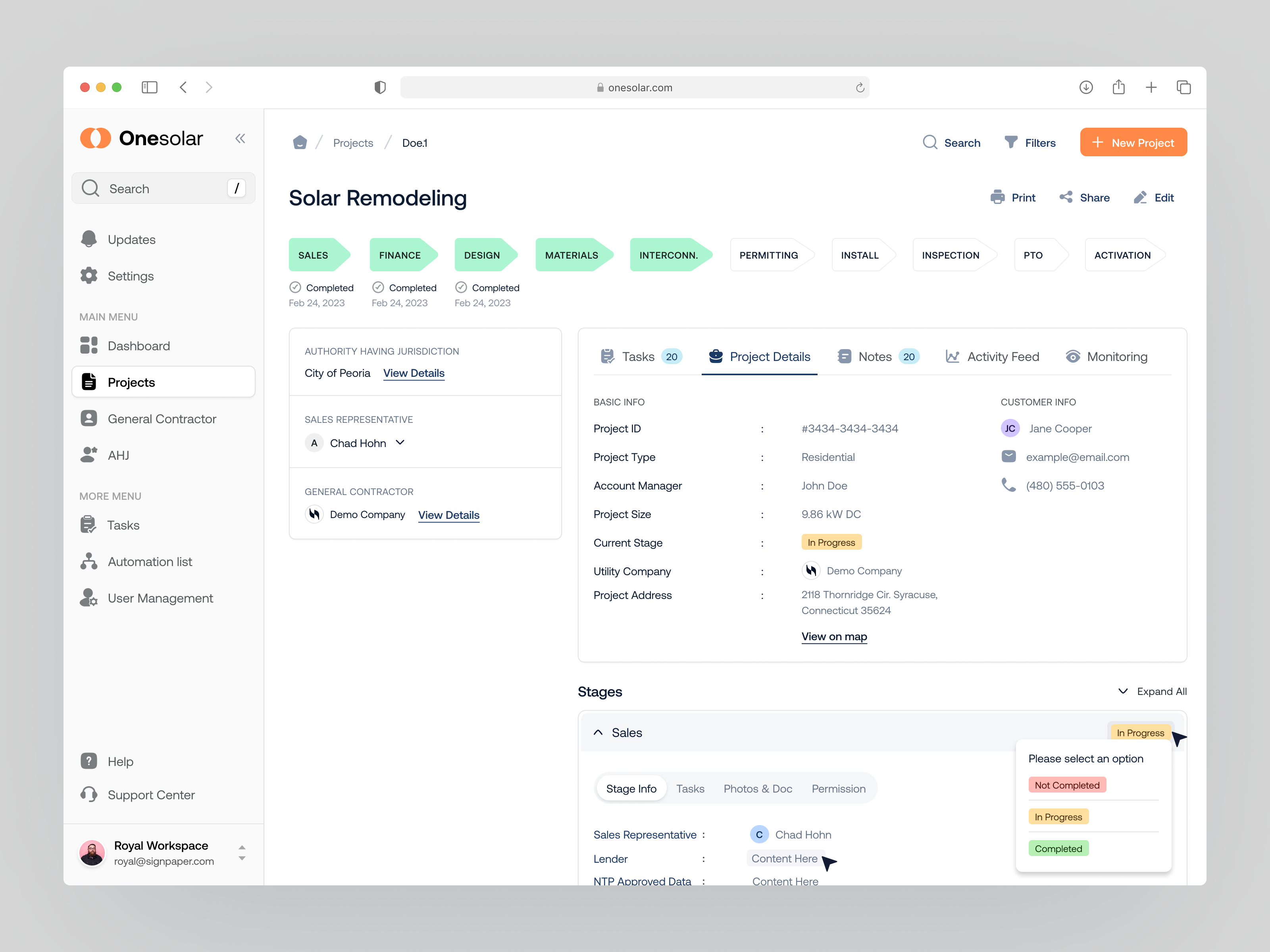The height and width of the screenshot is (952, 1270).
Task: Click the Print icon for this project
Action: tap(997, 198)
